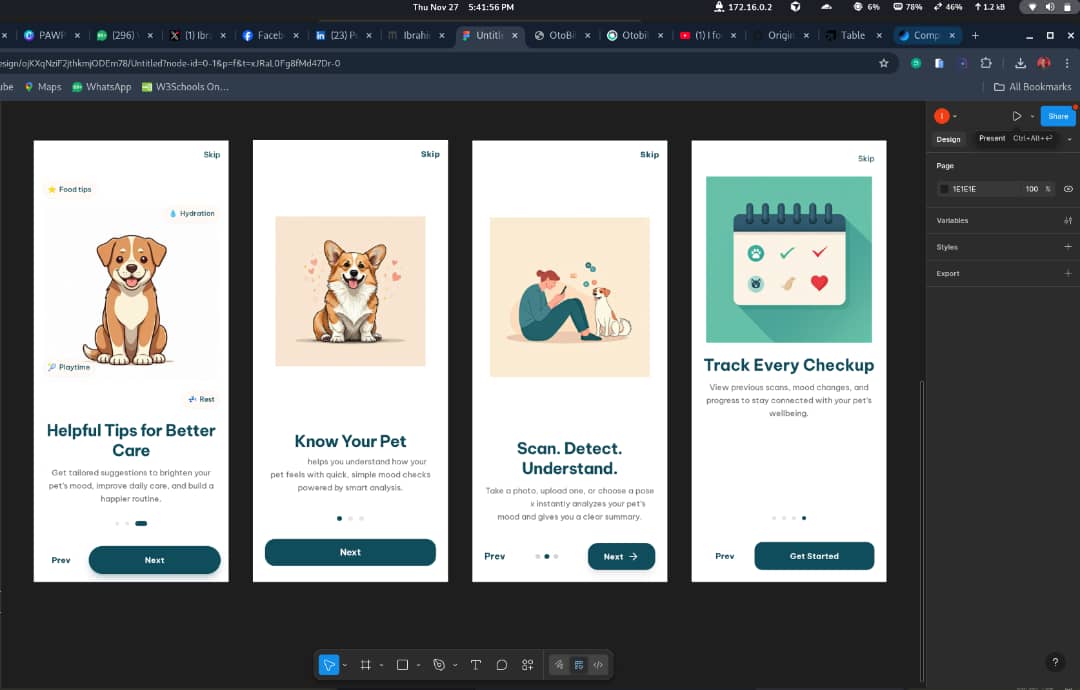
Task: Add a new style with plus icon
Action: (1068, 247)
